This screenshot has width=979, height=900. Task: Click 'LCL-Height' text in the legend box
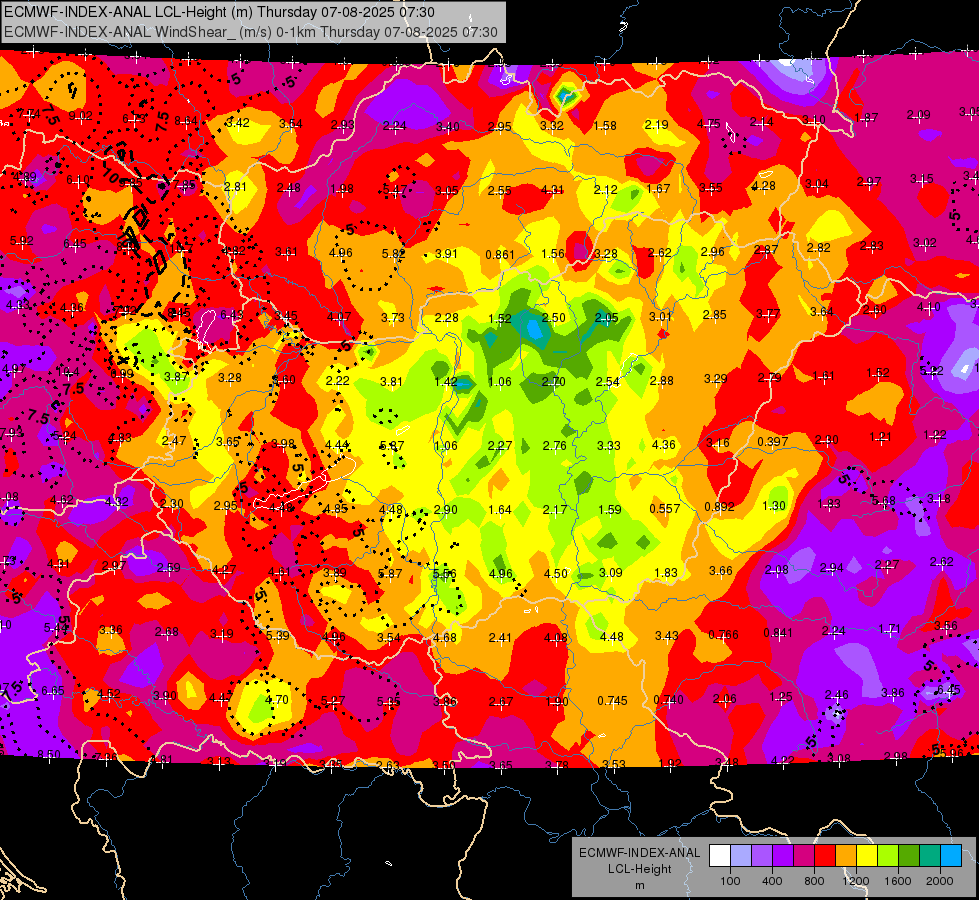[x=639, y=869]
